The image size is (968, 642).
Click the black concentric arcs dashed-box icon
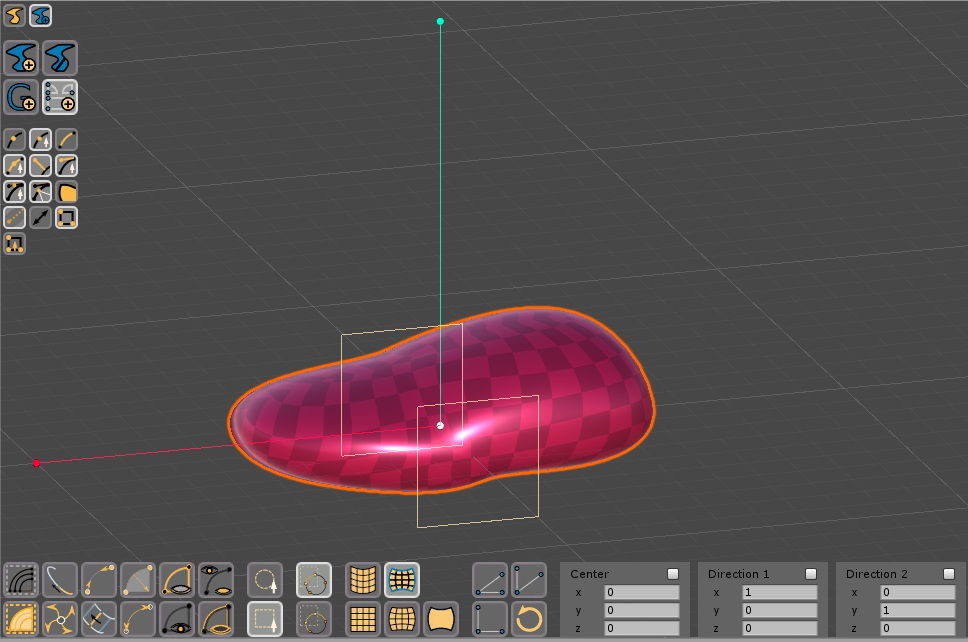(x=21, y=580)
